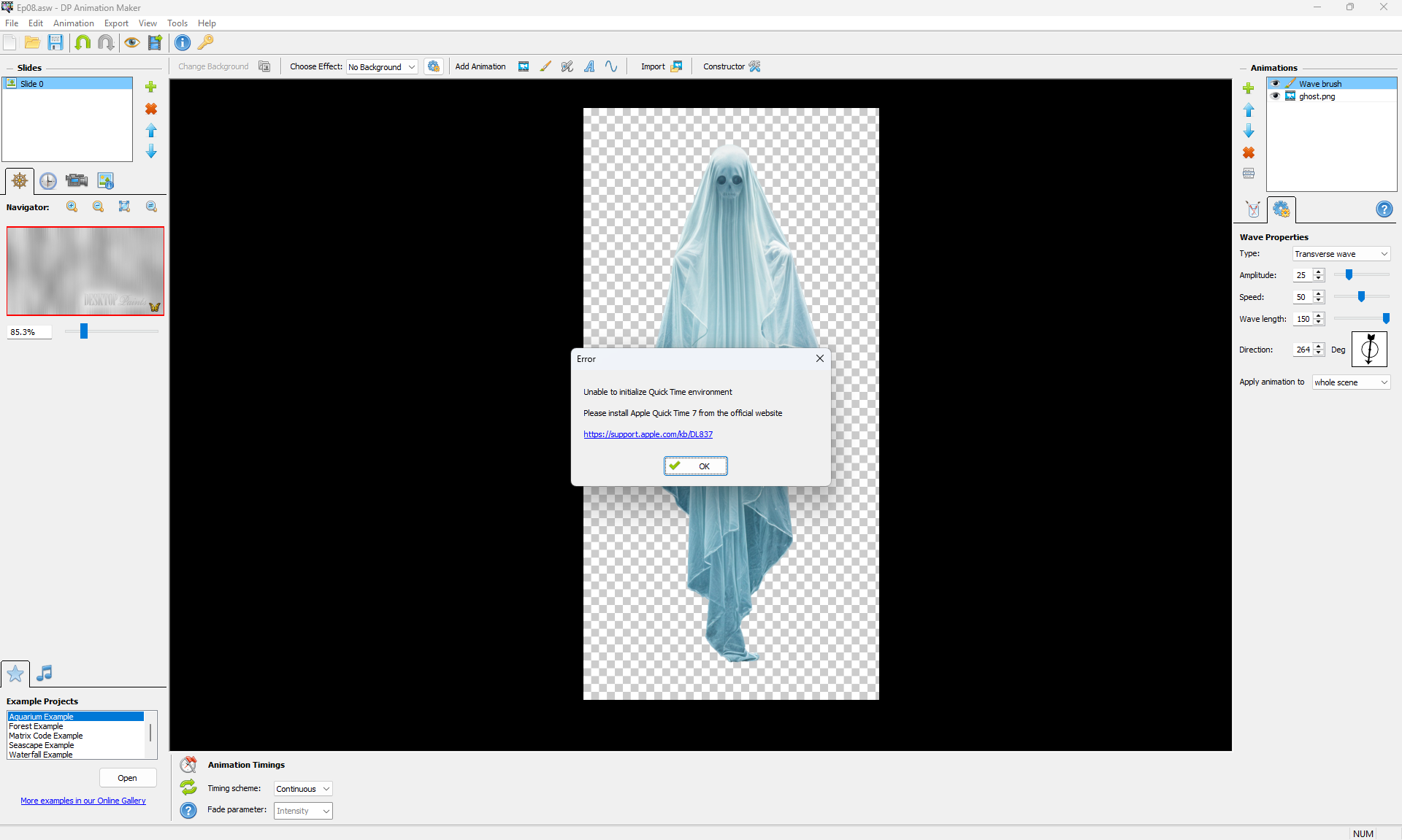Click the green undo arrow icon

83,42
